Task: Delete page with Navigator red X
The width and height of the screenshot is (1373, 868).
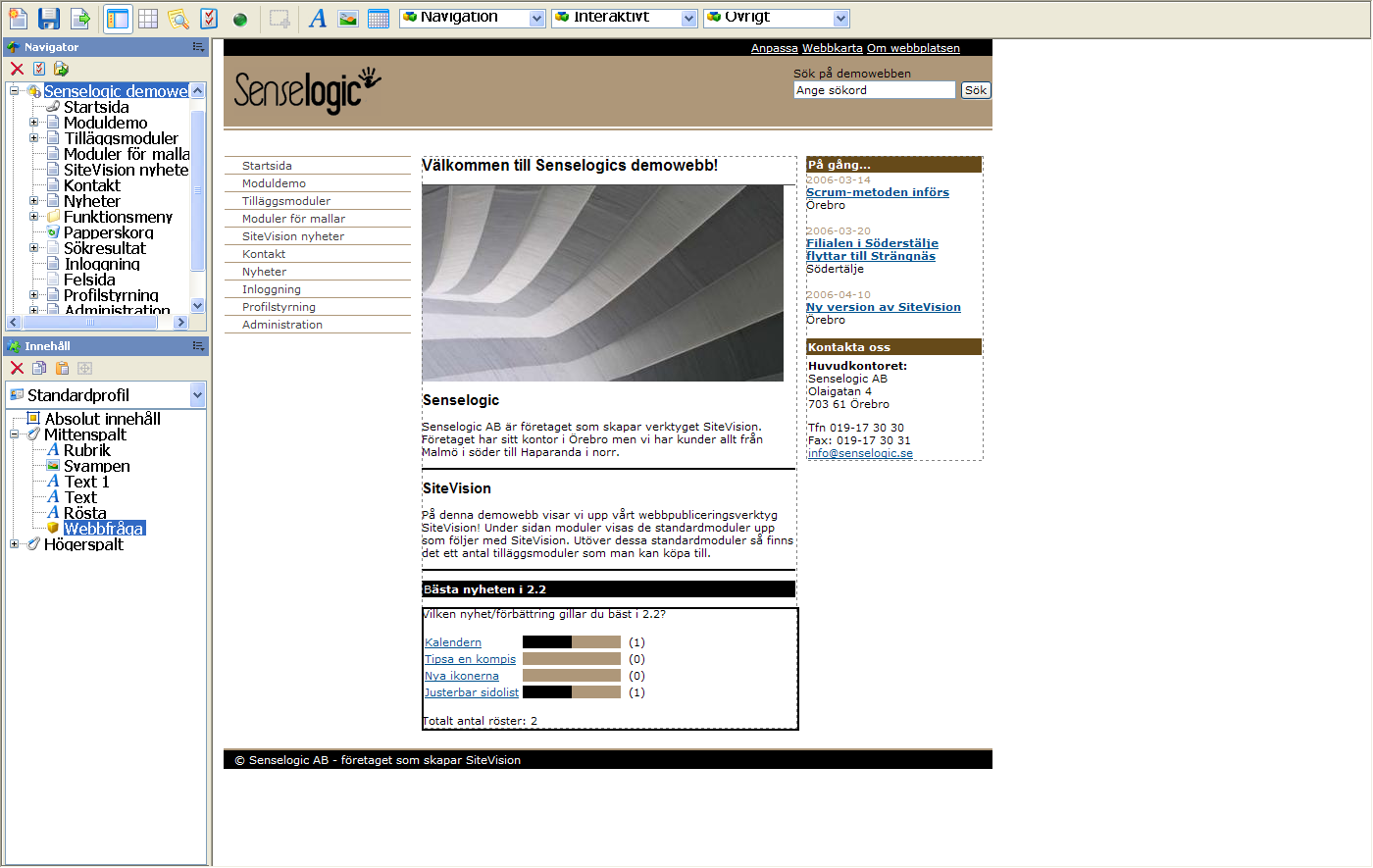Action: (17, 69)
